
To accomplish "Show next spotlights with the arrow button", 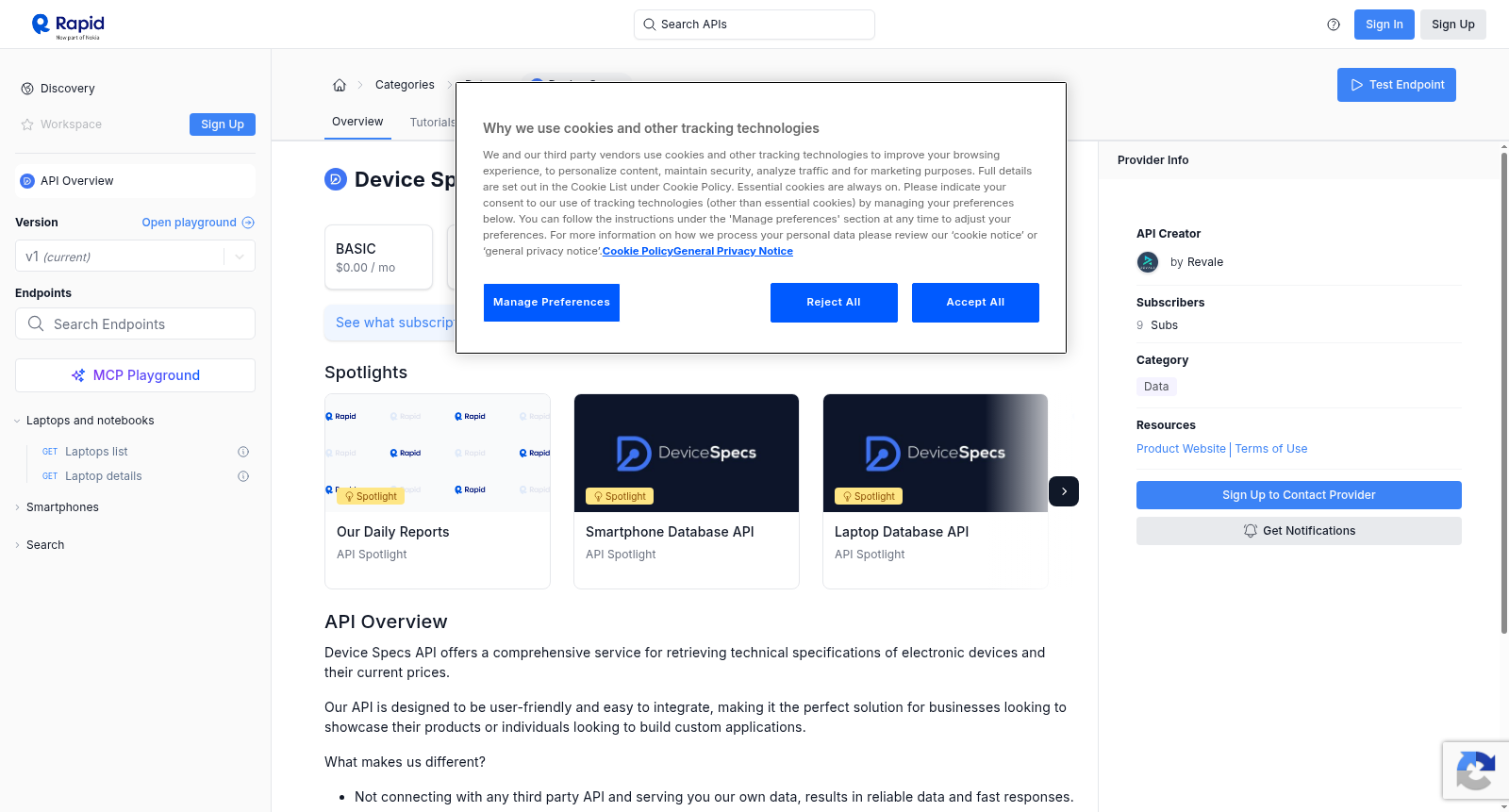I will (x=1064, y=491).
